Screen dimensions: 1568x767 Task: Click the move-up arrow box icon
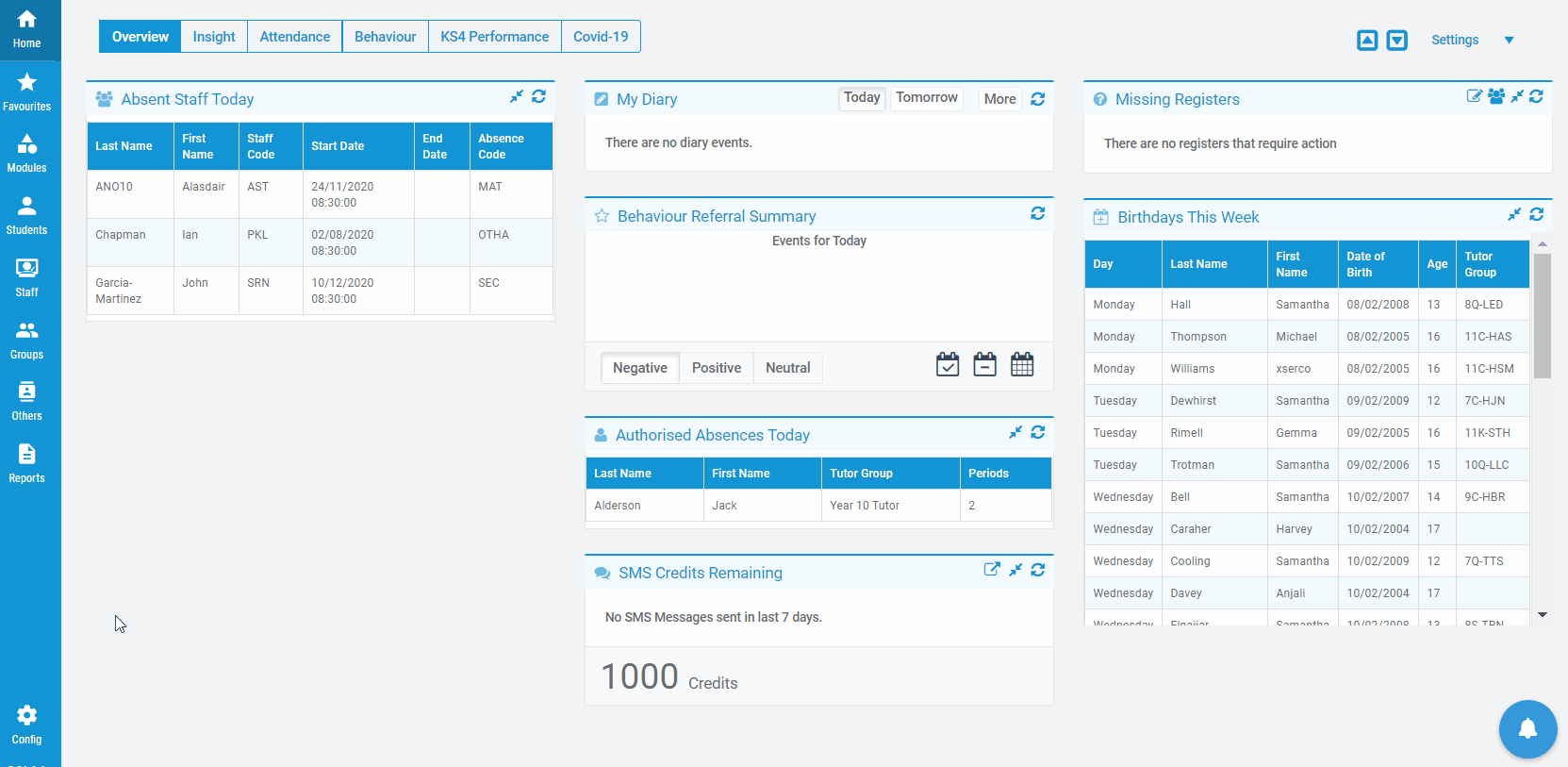coord(1367,40)
